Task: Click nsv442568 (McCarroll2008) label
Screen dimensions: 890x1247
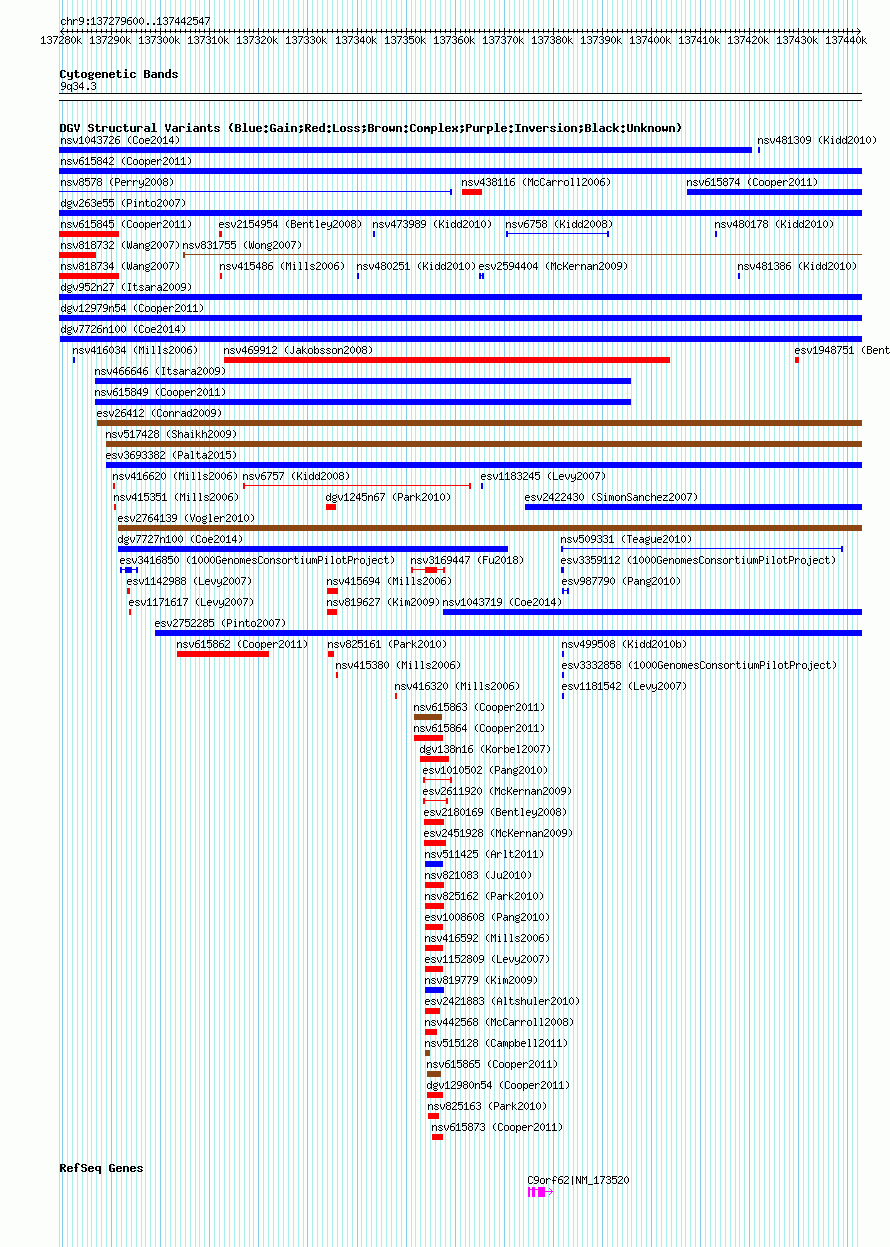Action: 499,1022
